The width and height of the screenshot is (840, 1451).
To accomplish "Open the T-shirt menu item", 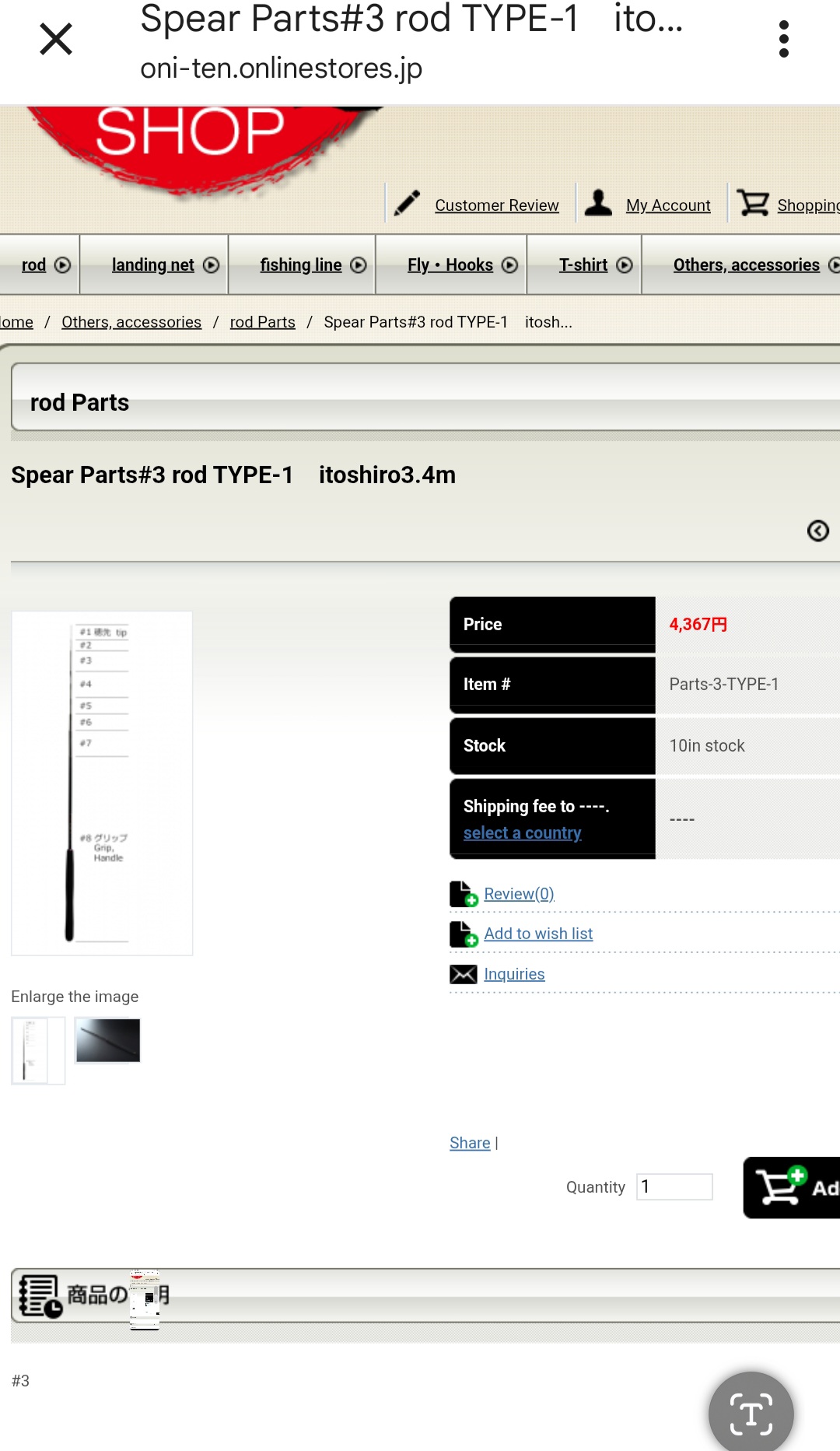I will (x=583, y=265).
